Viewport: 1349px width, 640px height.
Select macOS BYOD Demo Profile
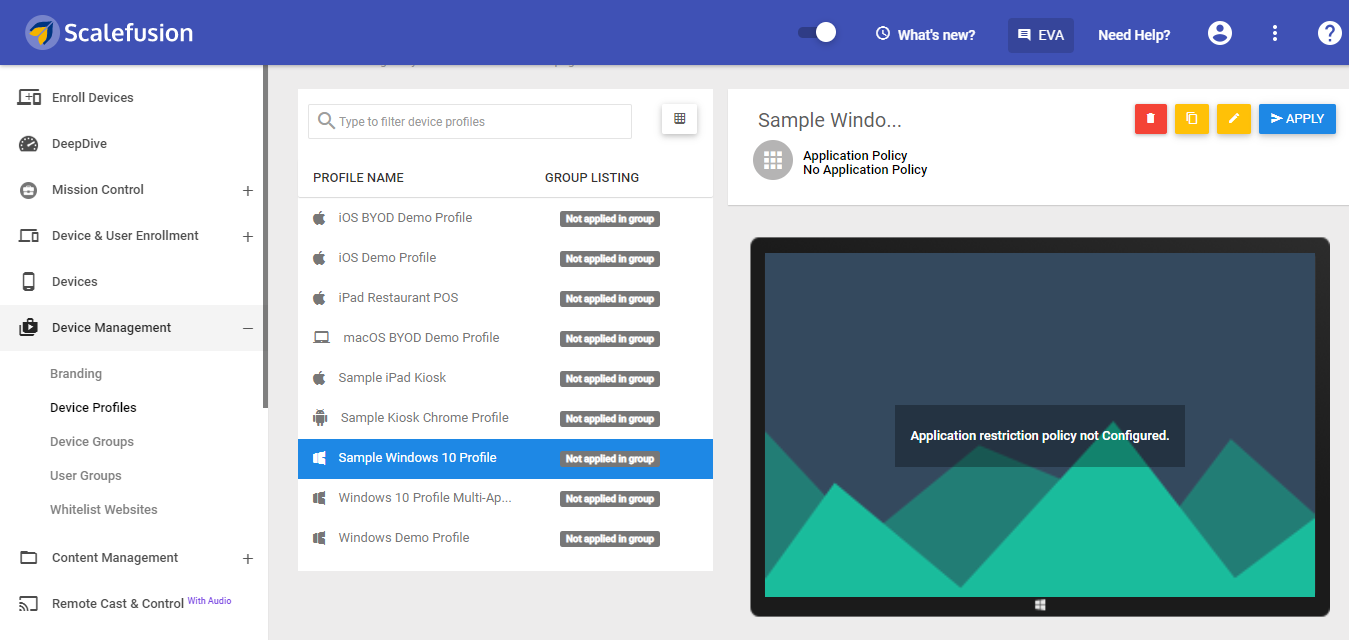tap(505, 338)
